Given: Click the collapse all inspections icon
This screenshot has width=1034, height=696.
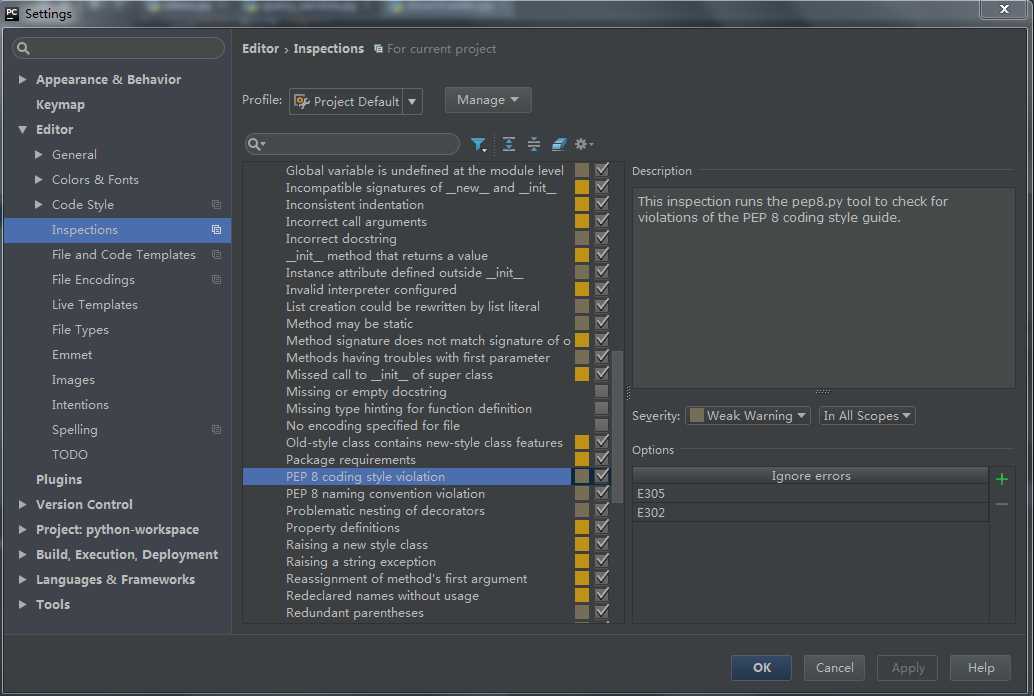Looking at the screenshot, I should point(533,144).
